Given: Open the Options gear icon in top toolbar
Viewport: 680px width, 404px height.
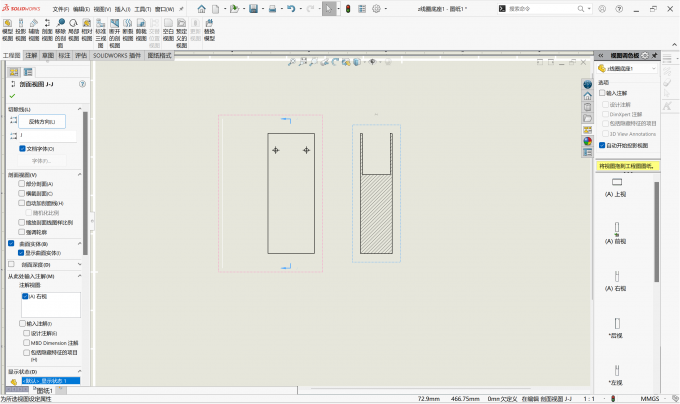Looking at the screenshot, I should pos(376,9).
